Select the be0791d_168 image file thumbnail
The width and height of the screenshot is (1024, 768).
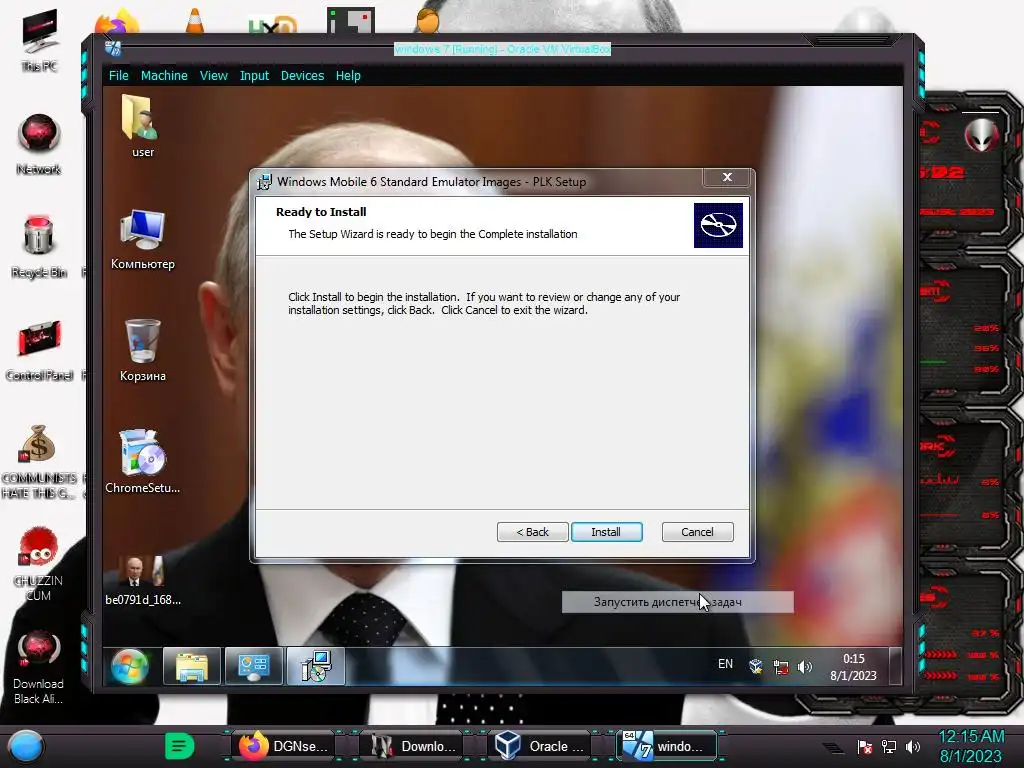pos(142,580)
